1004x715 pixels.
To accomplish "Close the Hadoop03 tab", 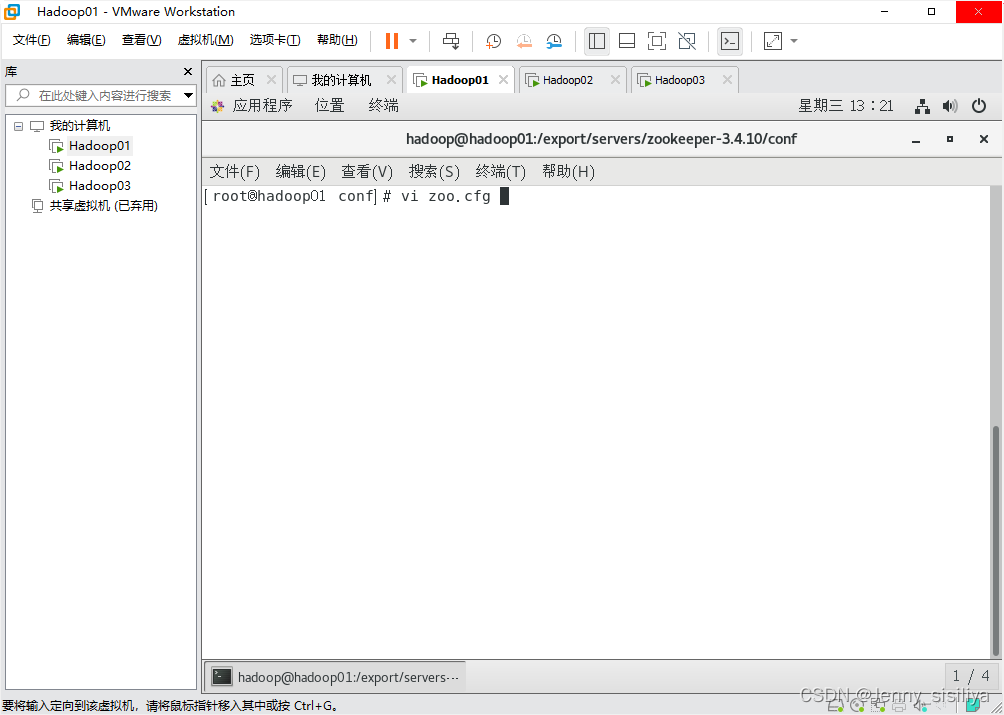I will coord(727,80).
